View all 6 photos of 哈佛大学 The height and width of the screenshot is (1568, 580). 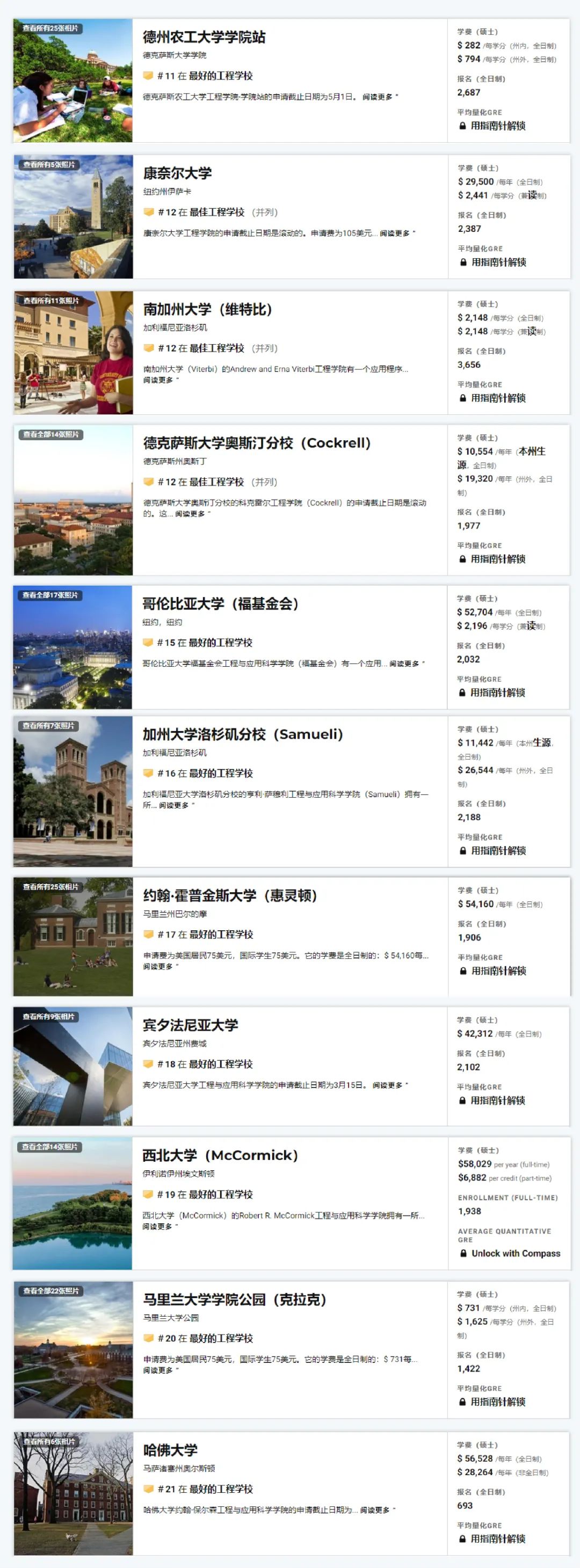(x=49, y=1442)
